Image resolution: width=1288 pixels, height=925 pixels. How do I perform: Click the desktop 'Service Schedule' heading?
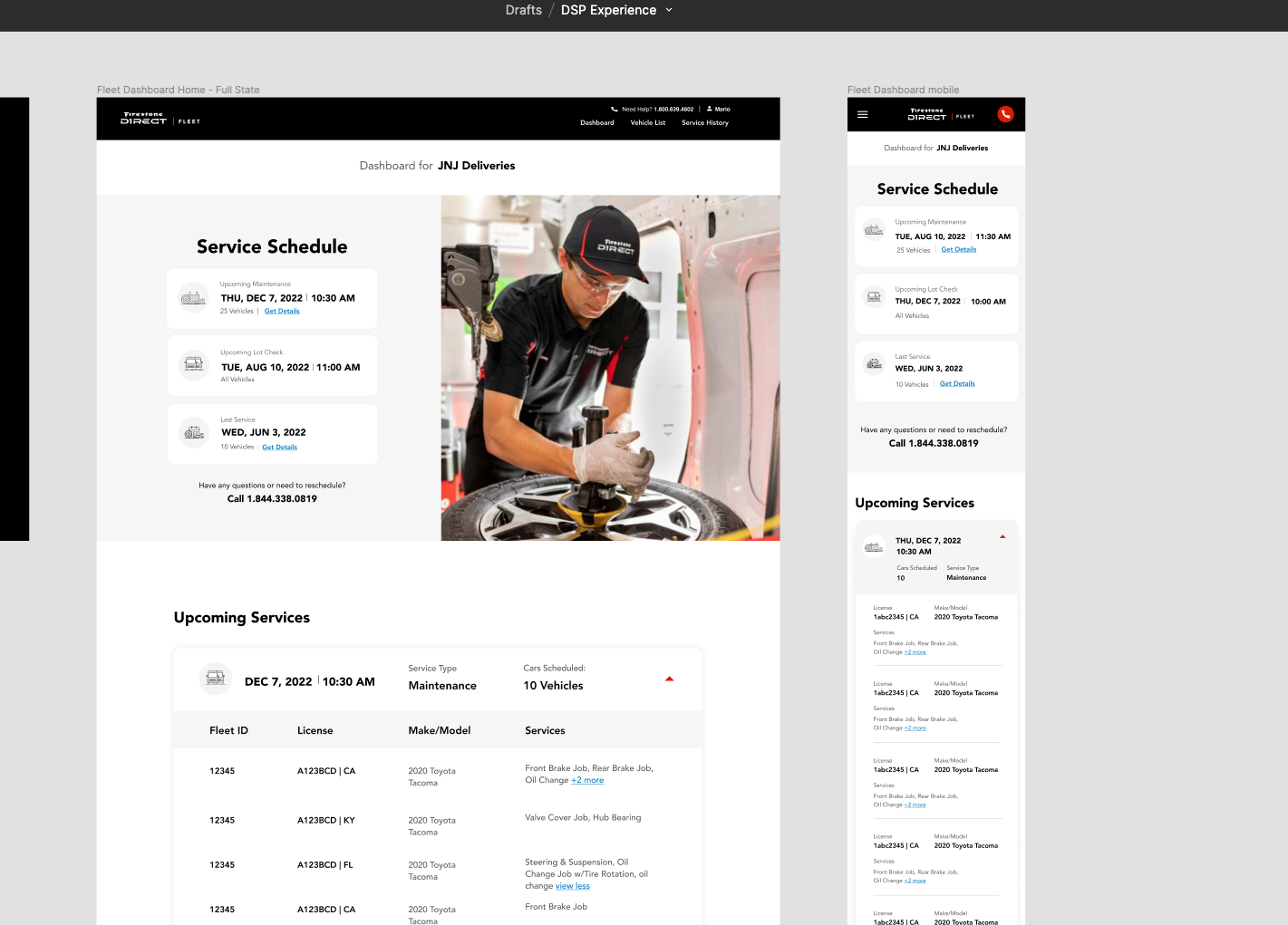coord(272,246)
